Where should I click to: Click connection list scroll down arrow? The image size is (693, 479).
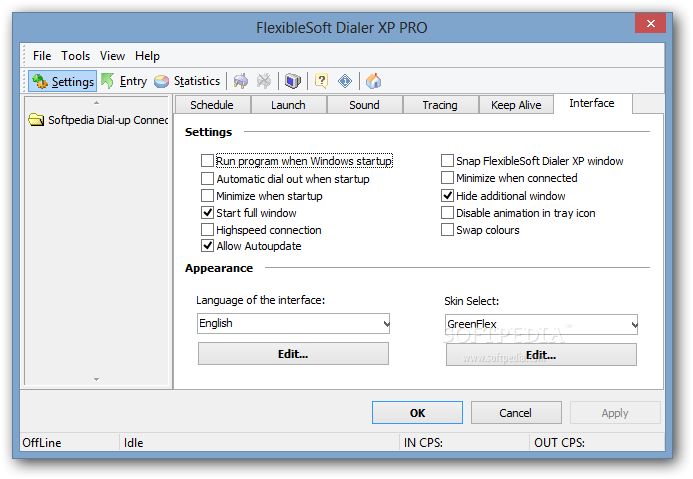point(96,379)
